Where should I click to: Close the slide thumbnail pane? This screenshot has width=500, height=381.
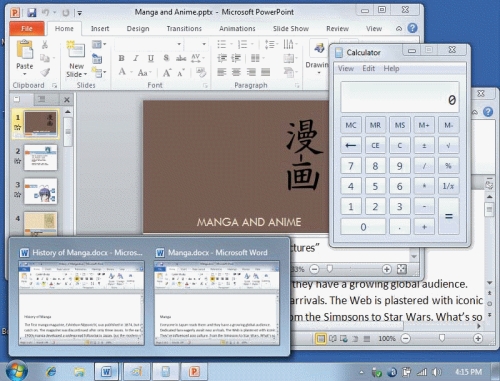pyautogui.click(x=67, y=99)
